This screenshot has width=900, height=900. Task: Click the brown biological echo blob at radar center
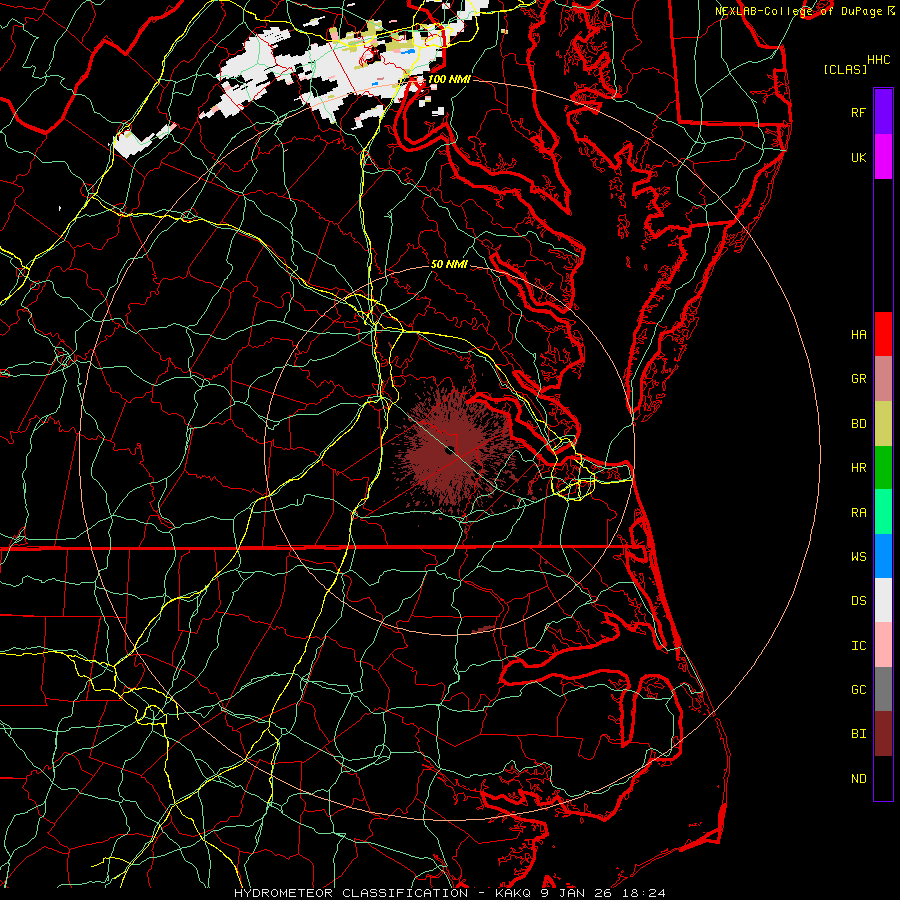click(453, 451)
